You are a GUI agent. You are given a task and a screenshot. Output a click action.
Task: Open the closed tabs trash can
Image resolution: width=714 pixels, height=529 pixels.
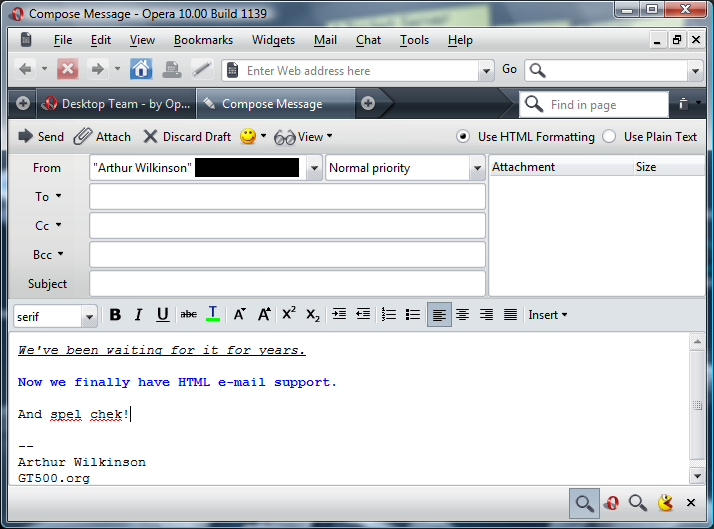(x=683, y=104)
